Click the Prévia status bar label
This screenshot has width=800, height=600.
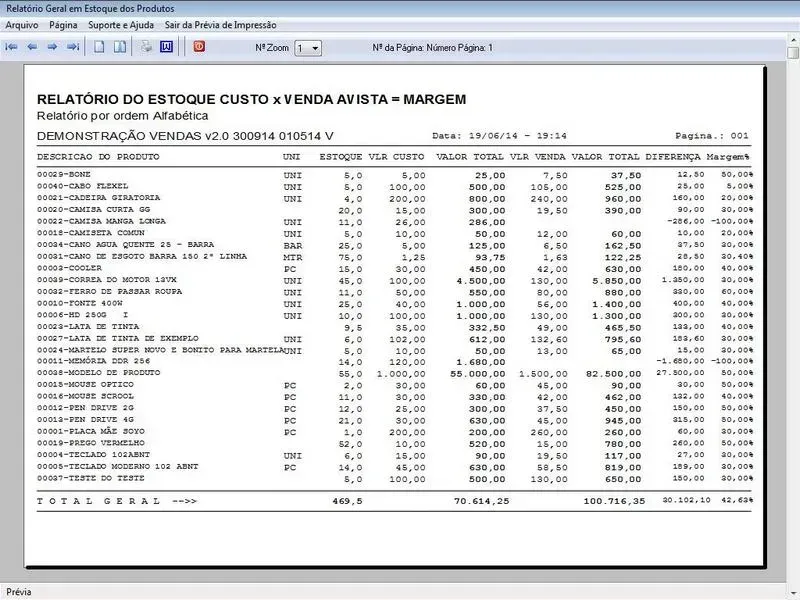coord(19,591)
